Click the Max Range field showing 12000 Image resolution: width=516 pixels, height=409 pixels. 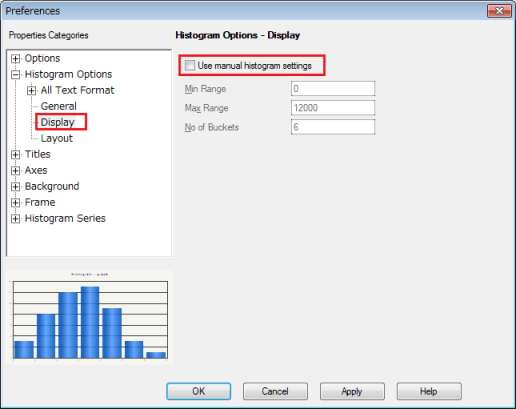coord(333,108)
